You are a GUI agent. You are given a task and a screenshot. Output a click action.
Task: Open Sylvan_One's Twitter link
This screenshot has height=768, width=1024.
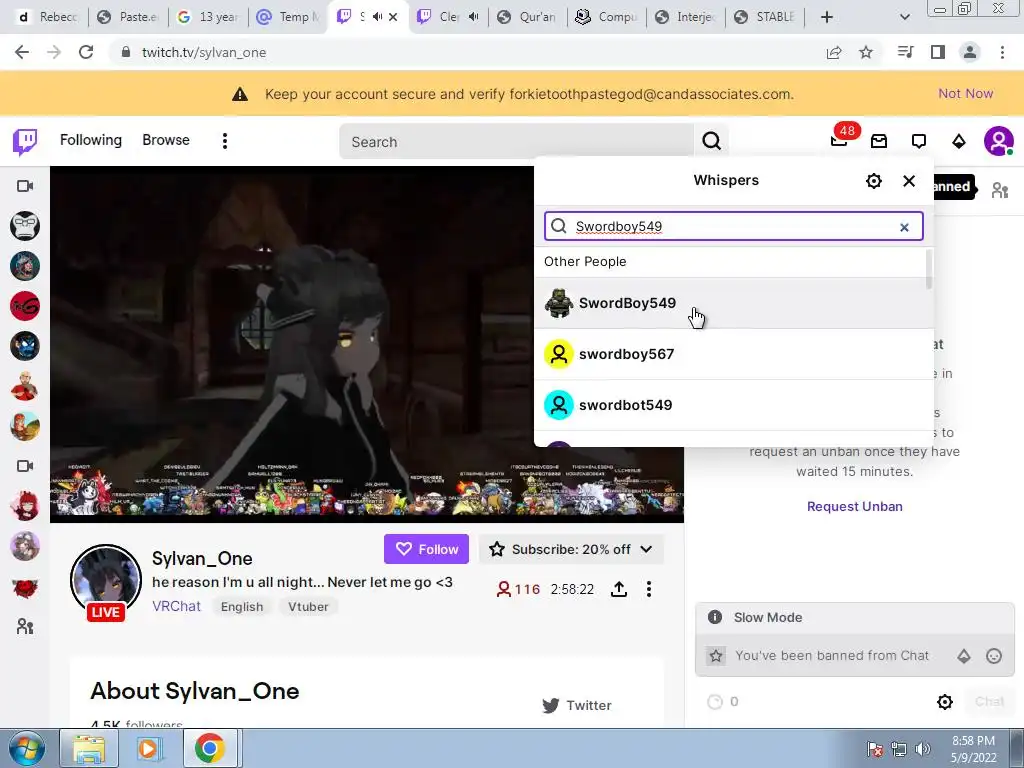click(x=577, y=705)
